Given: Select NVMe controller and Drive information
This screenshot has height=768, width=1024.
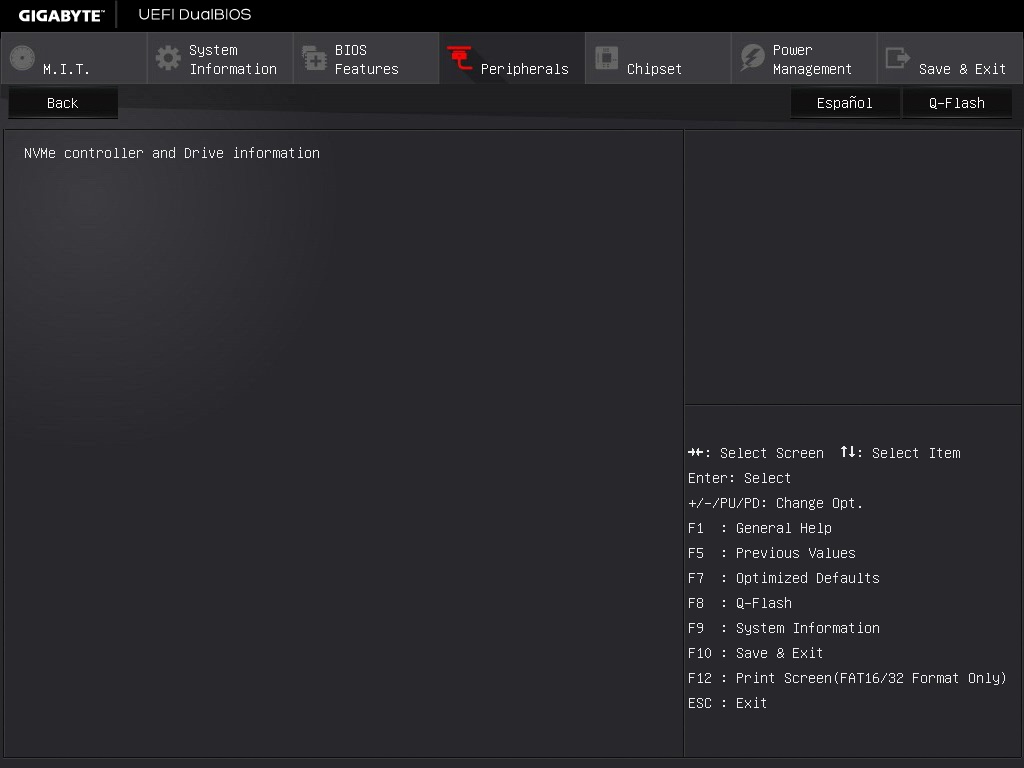Looking at the screenshot, I should (x=172, y=153).
